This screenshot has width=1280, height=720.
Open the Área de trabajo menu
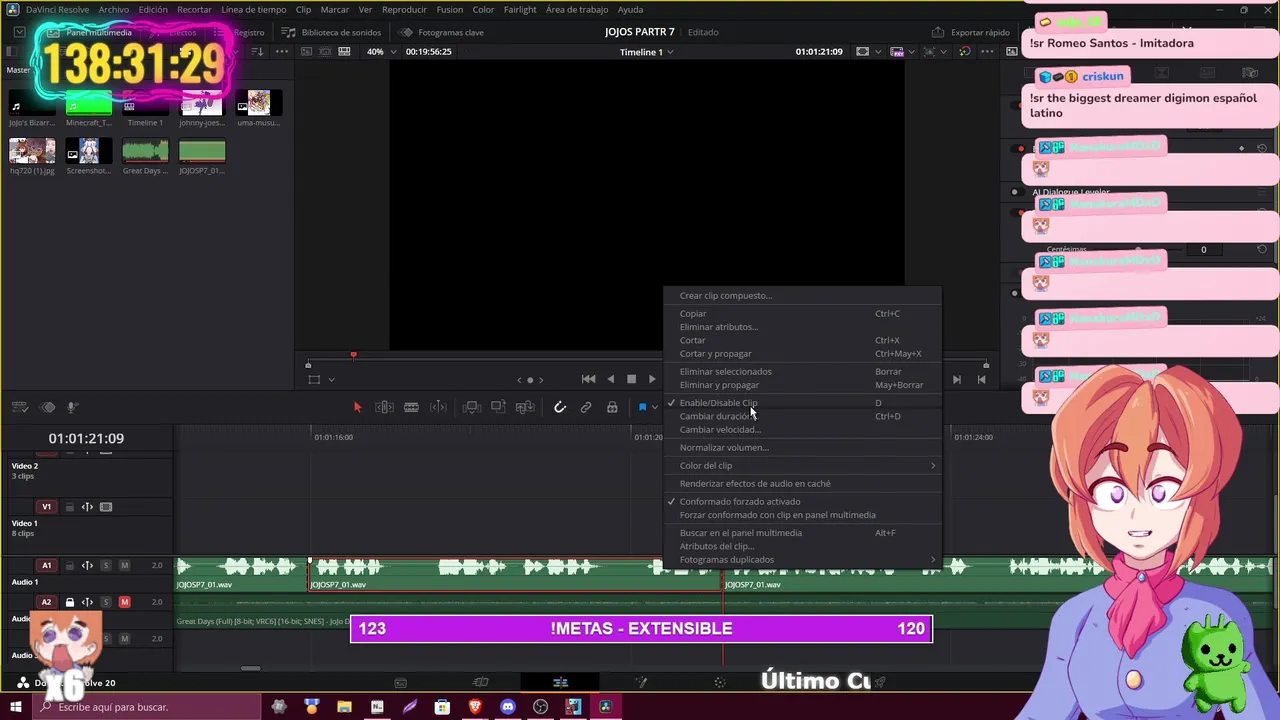[577, 9]
